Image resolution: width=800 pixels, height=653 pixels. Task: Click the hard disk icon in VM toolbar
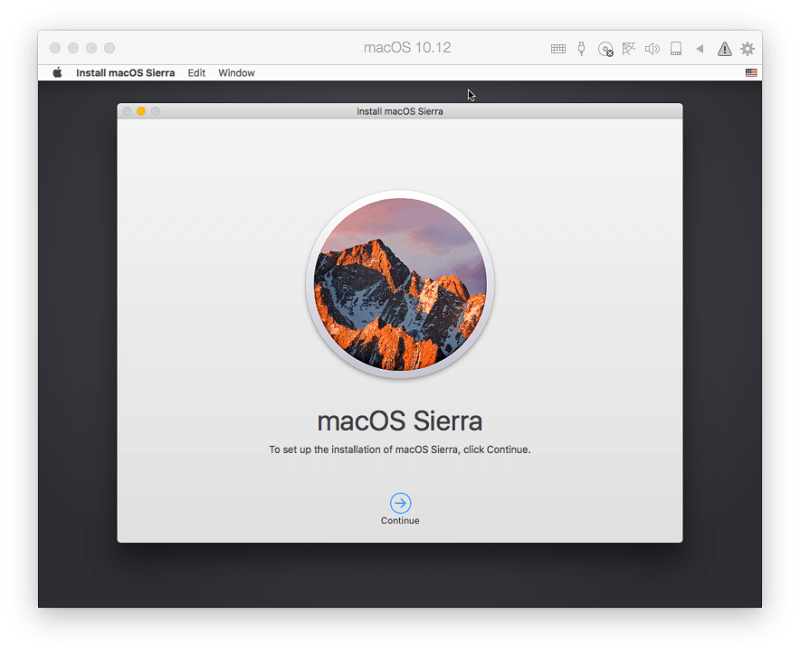(676, 48)
